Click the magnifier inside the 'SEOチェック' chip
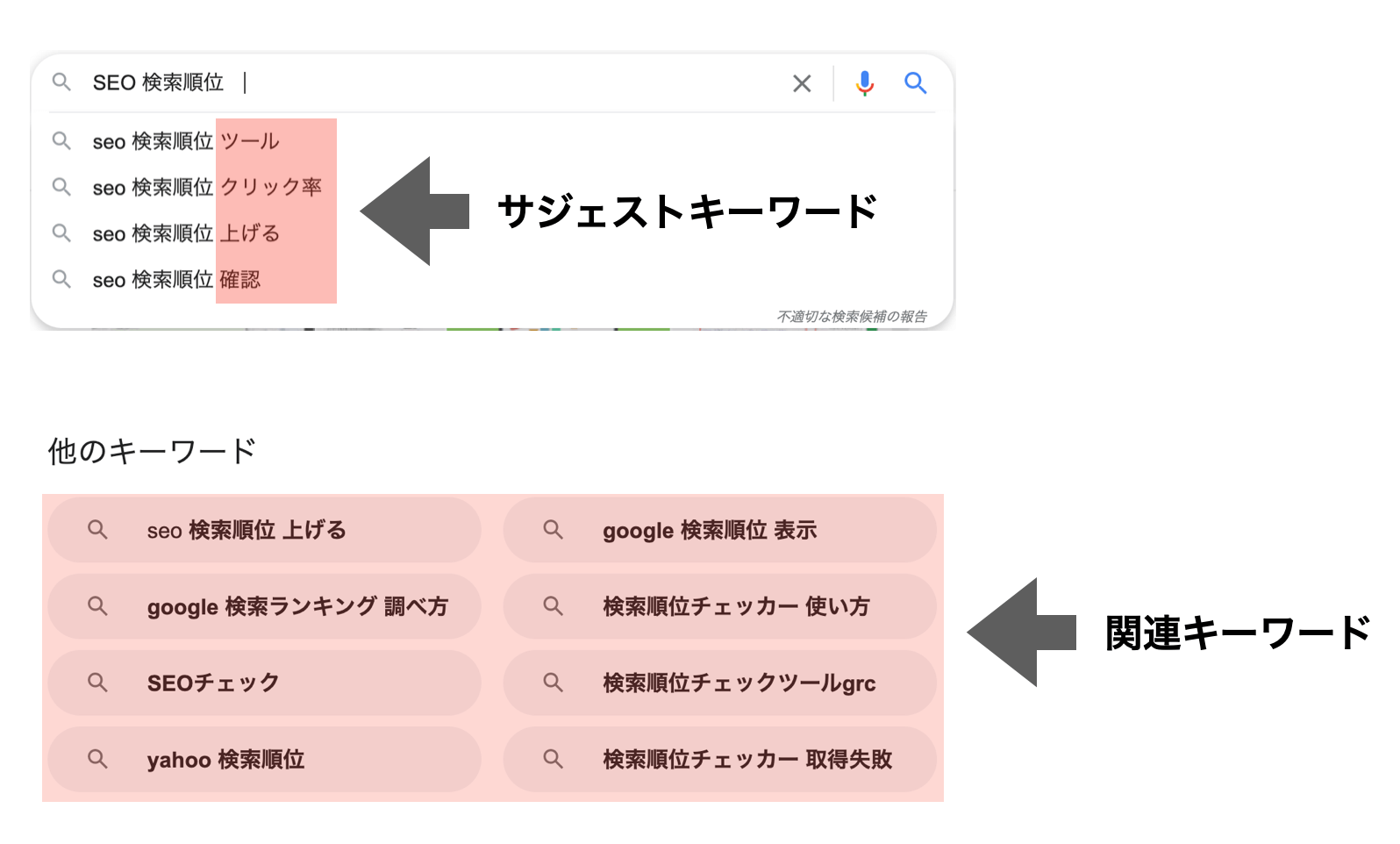This screenshot has height=844, width=1400. pyautogui.click(x=97, y=682)
